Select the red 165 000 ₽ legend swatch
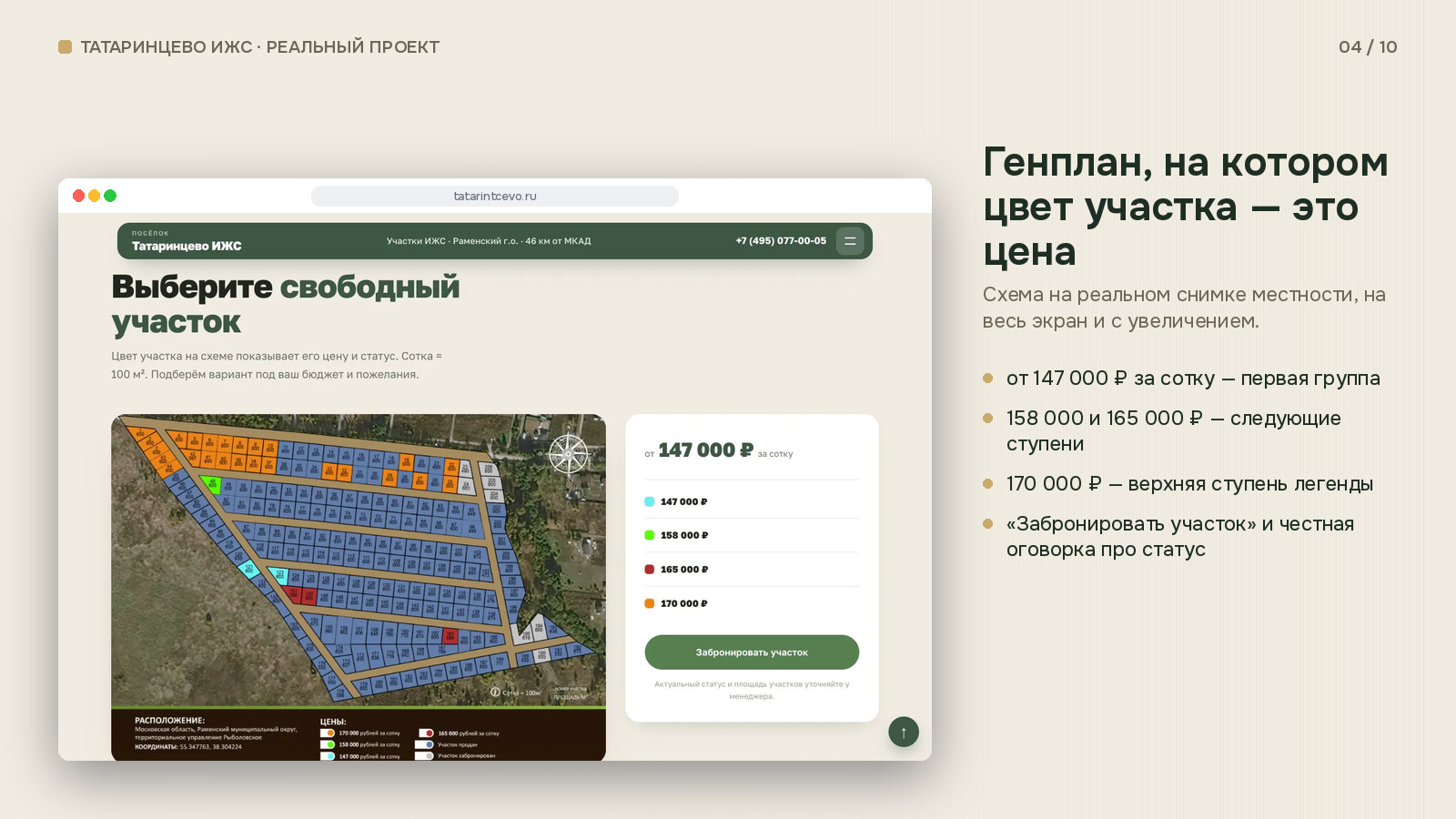1456x819 pixels. (x=650, y=570)
